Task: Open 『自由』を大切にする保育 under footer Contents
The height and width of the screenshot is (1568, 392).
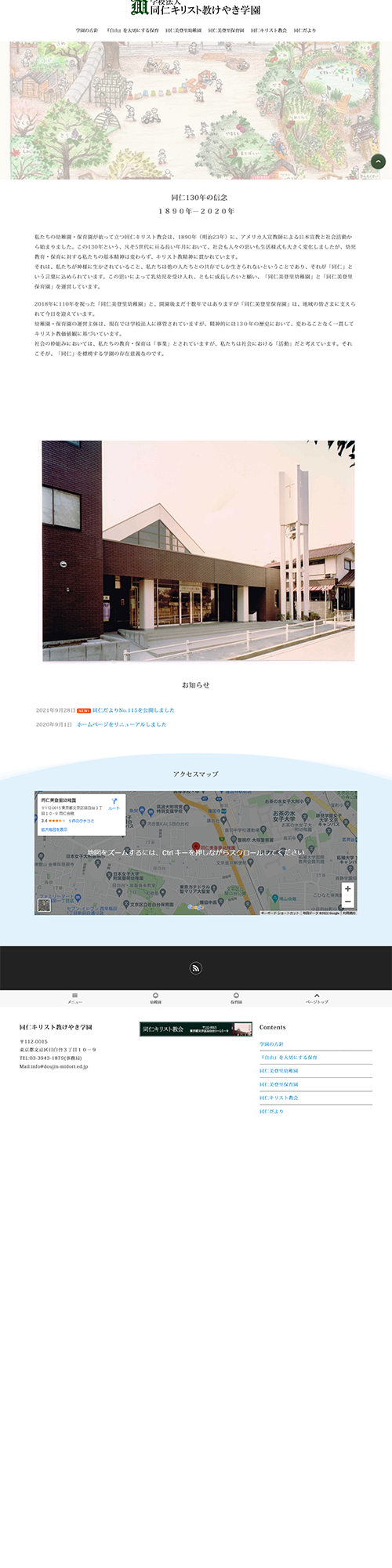Action: [289, 1058]
